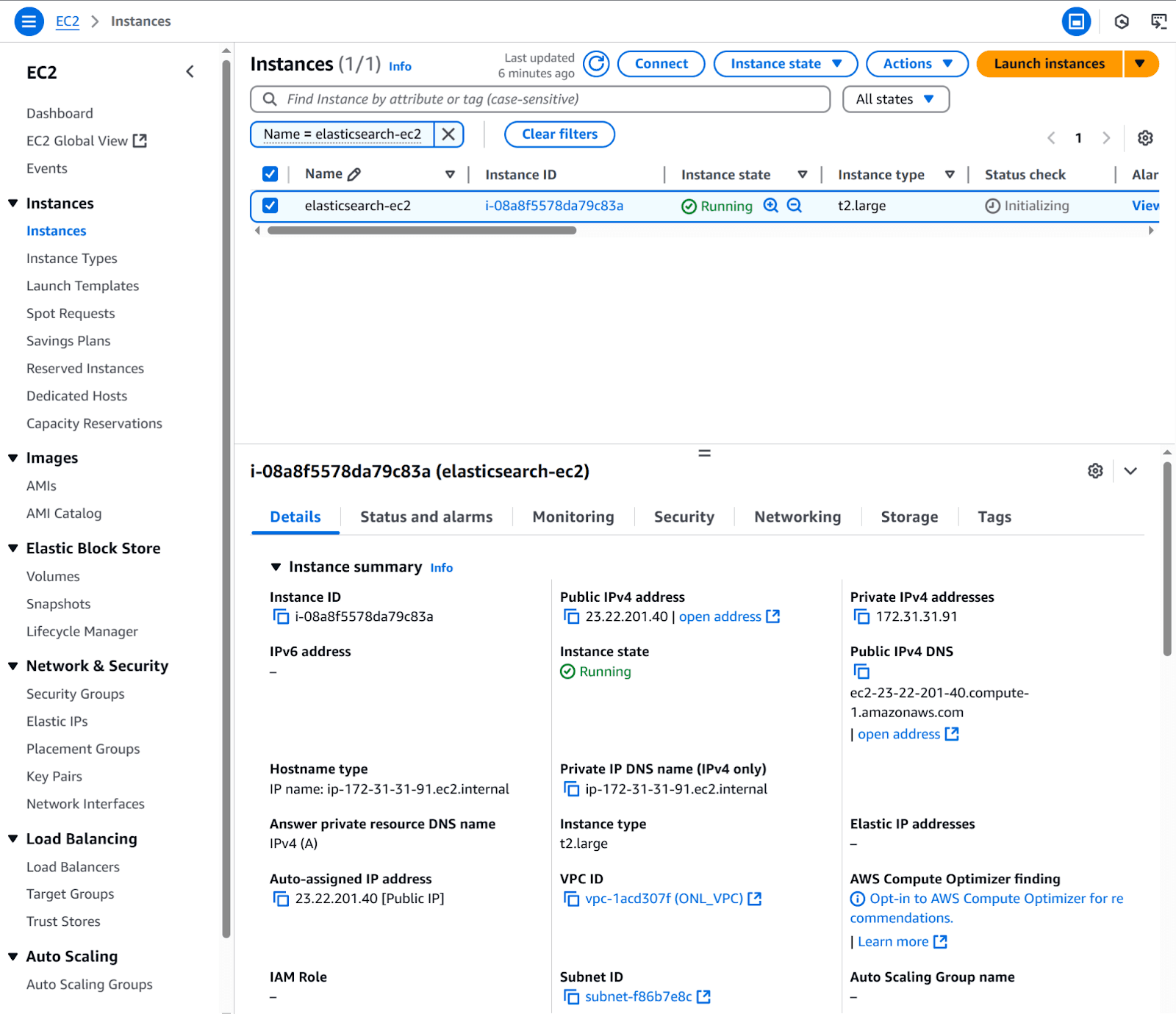Image resolution: width=1176 pixels, height=1014 pixels.
Task: Click the Find Instance search field
Action: pos(544,99)
